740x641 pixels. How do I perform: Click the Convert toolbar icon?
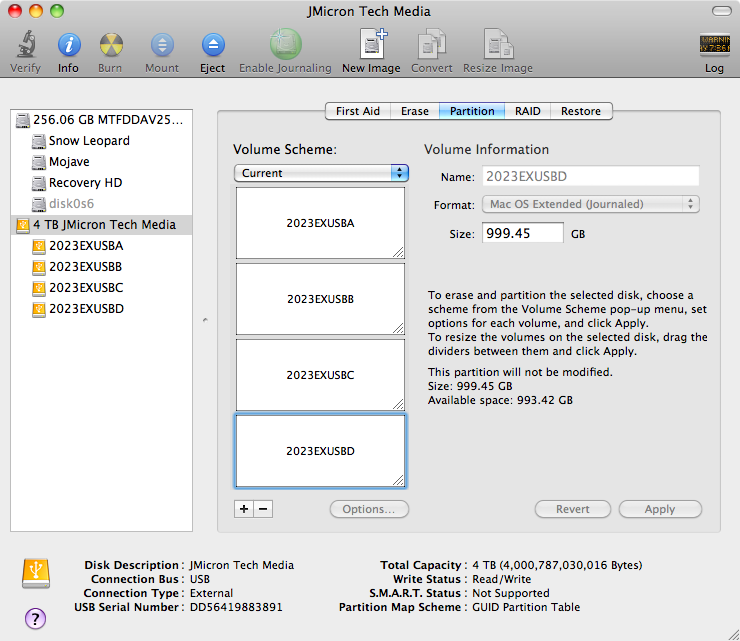432,44
